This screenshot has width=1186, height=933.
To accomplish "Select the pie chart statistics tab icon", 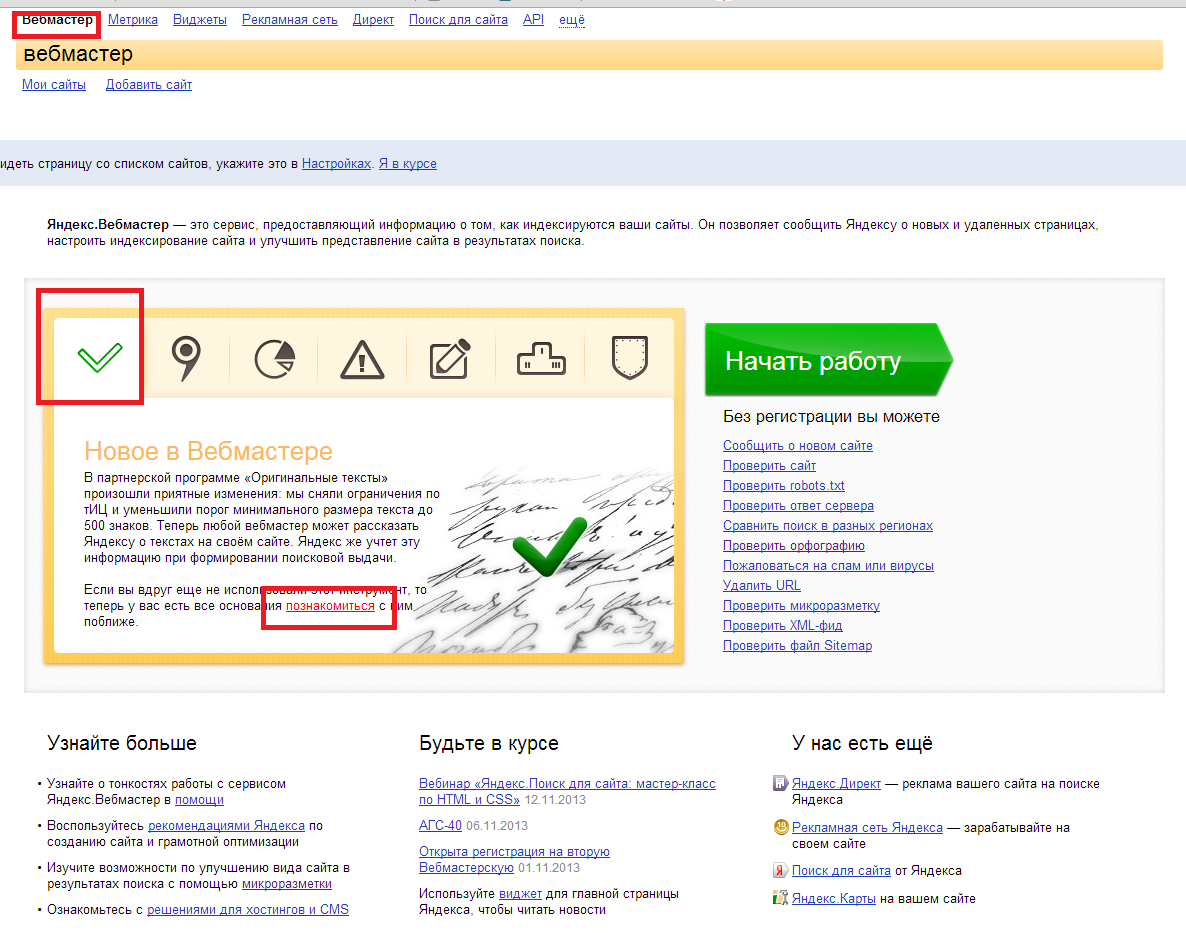I will click(275, 358).
